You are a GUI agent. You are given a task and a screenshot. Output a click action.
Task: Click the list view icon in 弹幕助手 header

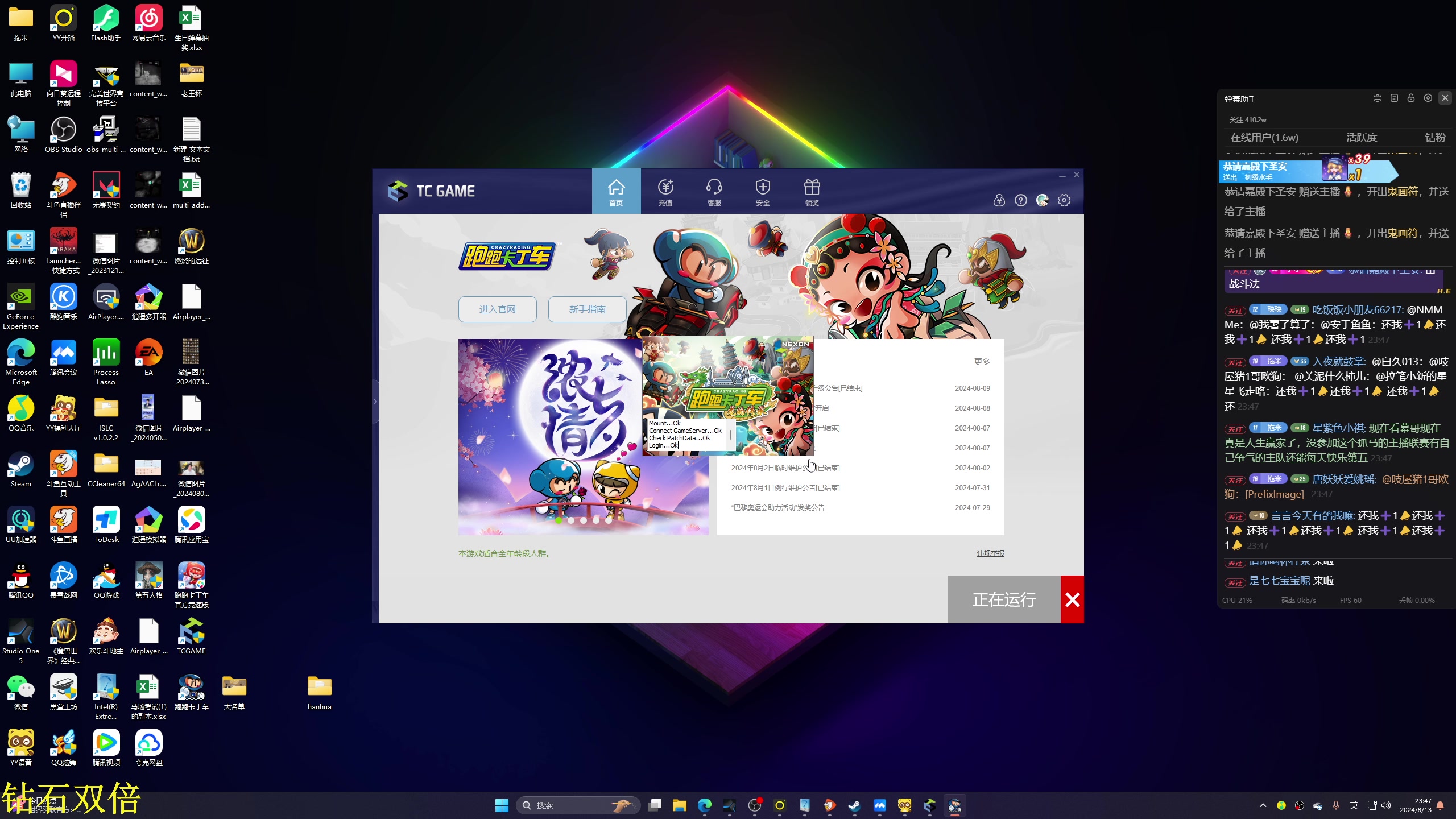[x=1394, y=98]
